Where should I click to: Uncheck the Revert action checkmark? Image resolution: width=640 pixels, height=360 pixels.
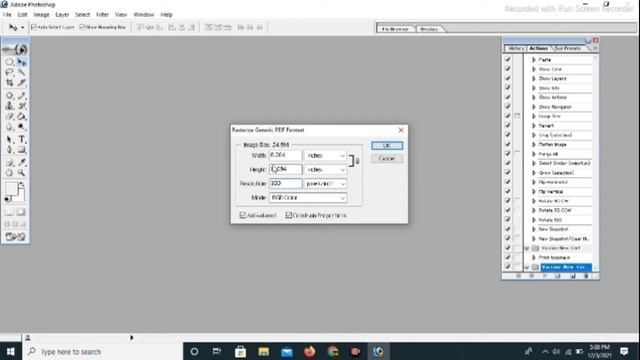508,126
